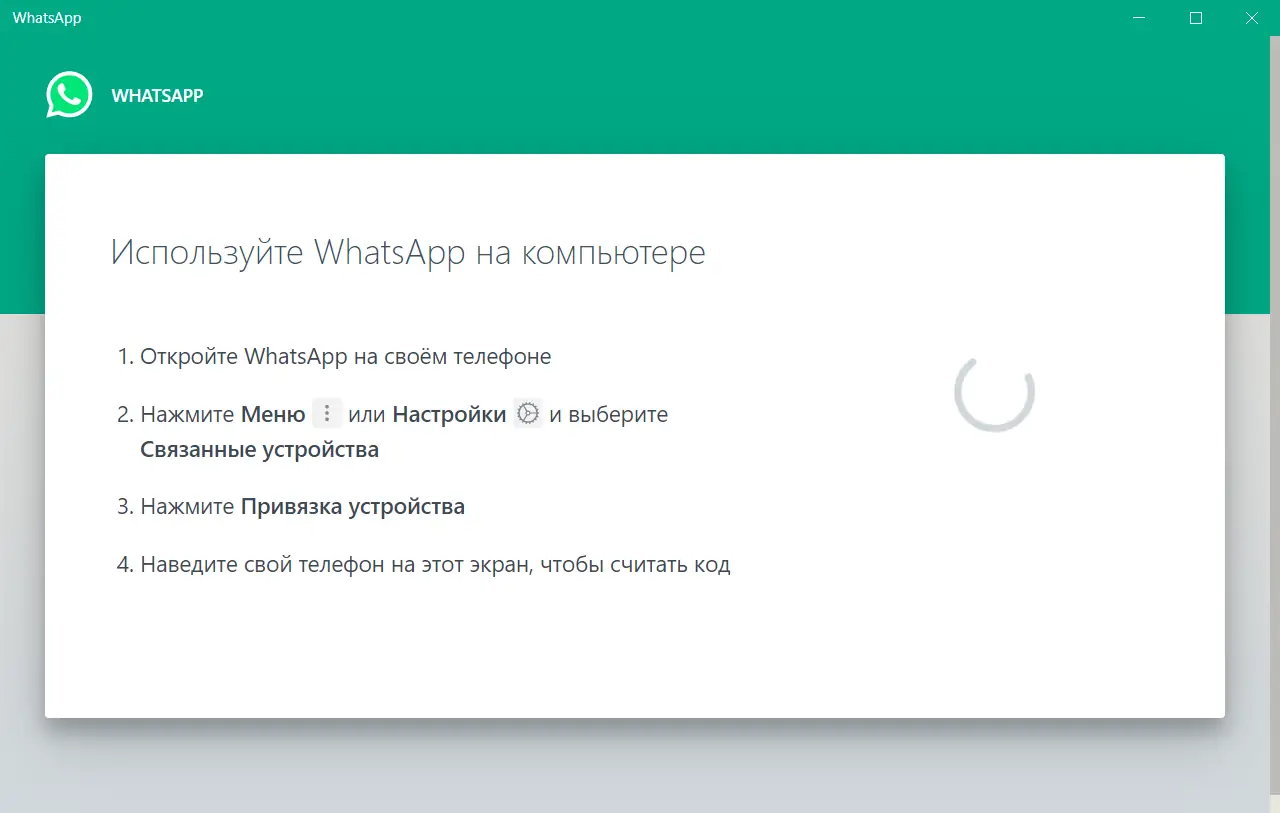The height and width of the screenshot is (813, 1280).
Task: Close the WhatsApp window
Action: (x=1252, y=18)
